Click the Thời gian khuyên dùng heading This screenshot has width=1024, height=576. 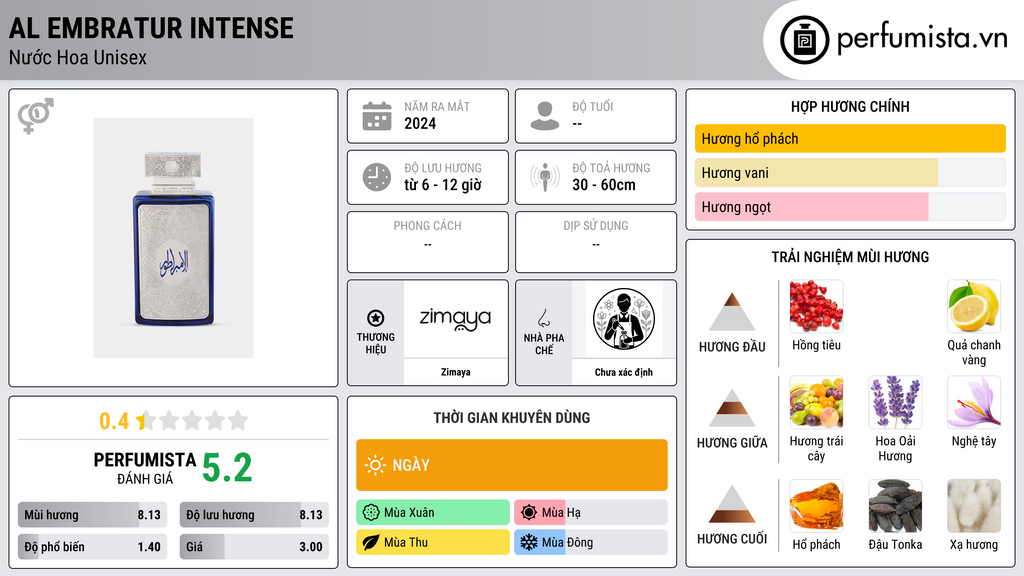[x=512, y=418]
